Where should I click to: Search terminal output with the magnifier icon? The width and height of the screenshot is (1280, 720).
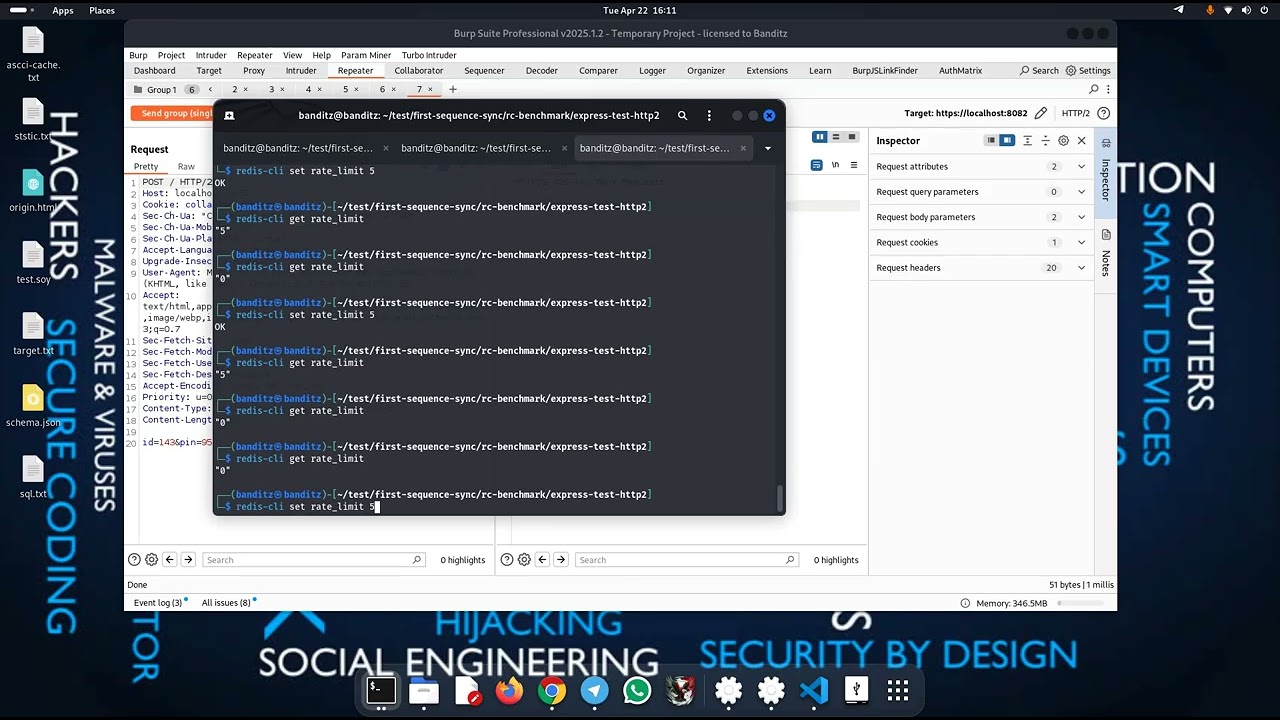tap(682, 115)
